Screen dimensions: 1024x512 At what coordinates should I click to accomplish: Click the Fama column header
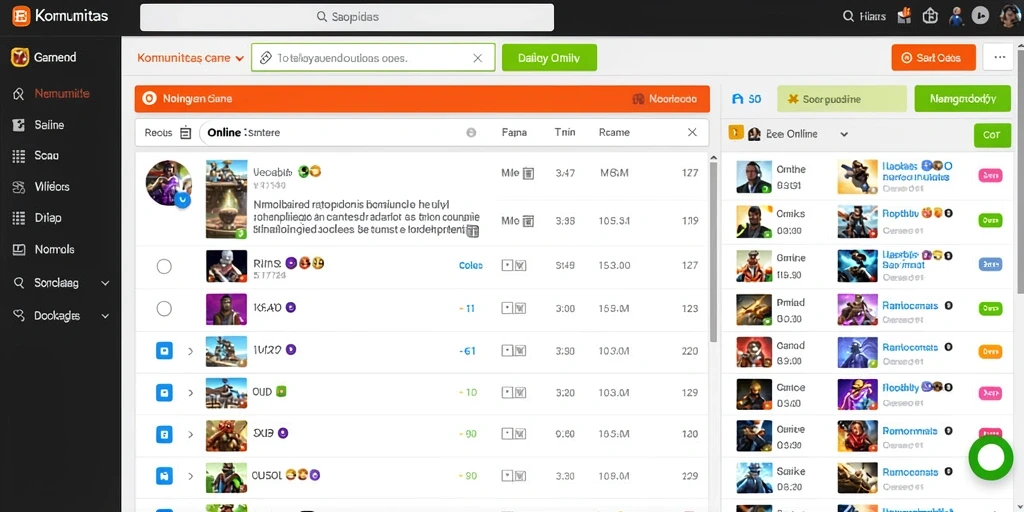514,132
